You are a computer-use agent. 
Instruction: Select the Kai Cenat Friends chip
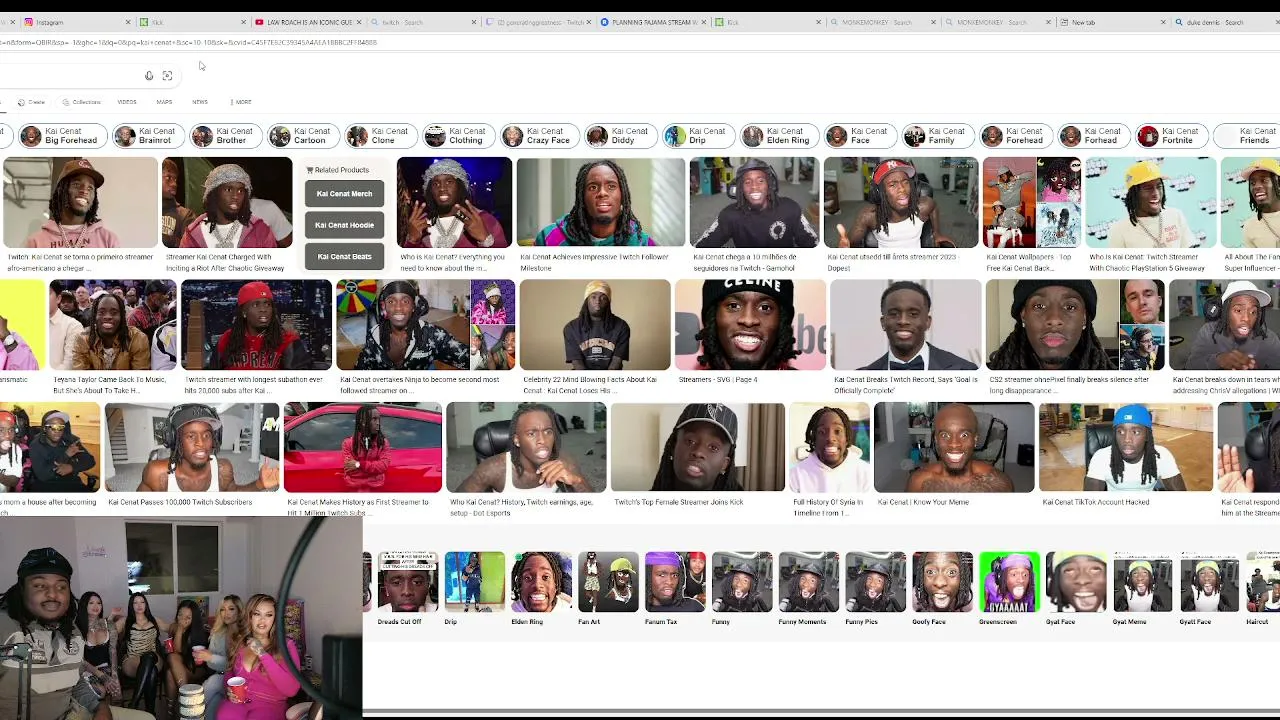point(1246,136)
